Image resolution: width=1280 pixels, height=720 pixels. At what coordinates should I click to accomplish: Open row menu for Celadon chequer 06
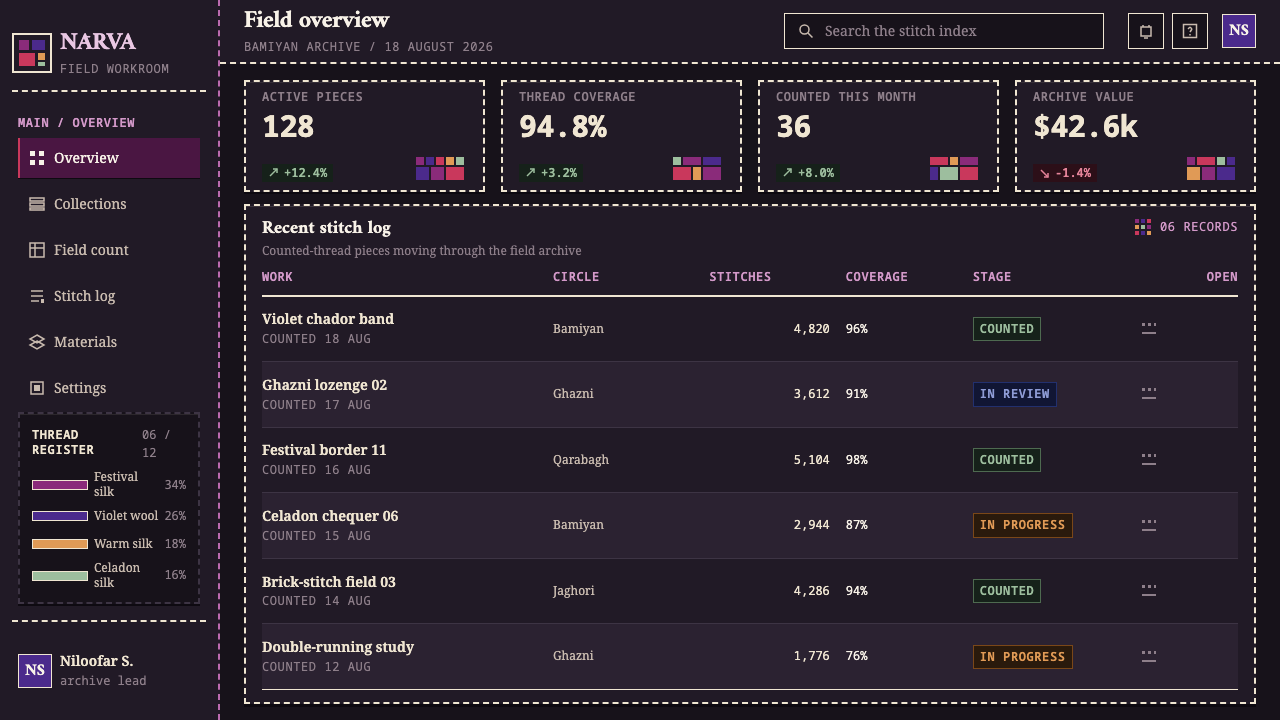(1149, 525)
